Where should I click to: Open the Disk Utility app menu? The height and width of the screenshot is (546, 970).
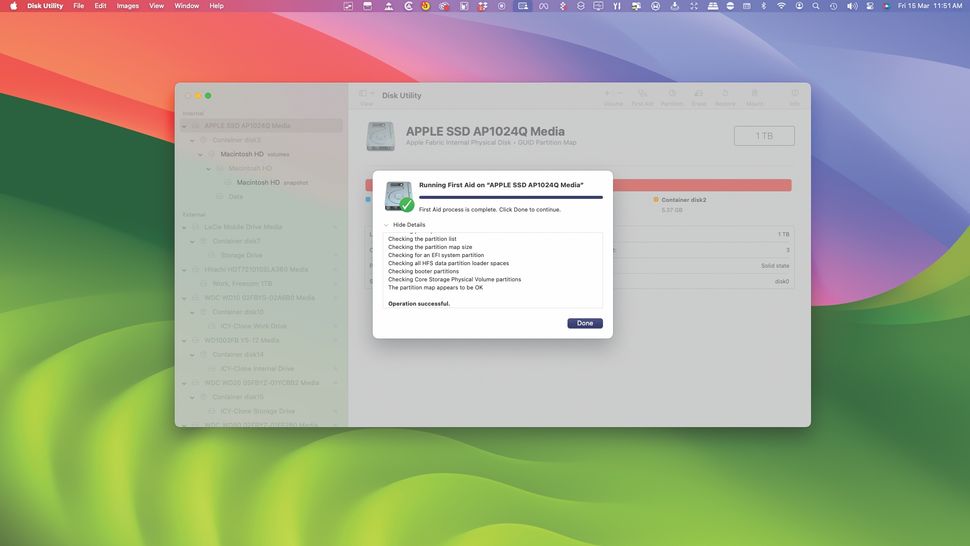[45, 6]
